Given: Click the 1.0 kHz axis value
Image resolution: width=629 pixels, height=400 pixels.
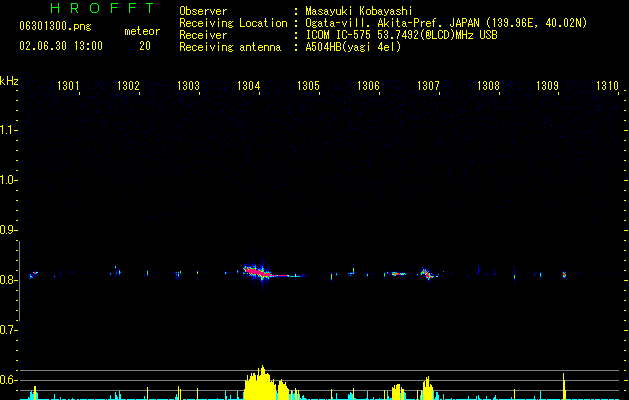Looking at the screenshot, I should 8,180.
